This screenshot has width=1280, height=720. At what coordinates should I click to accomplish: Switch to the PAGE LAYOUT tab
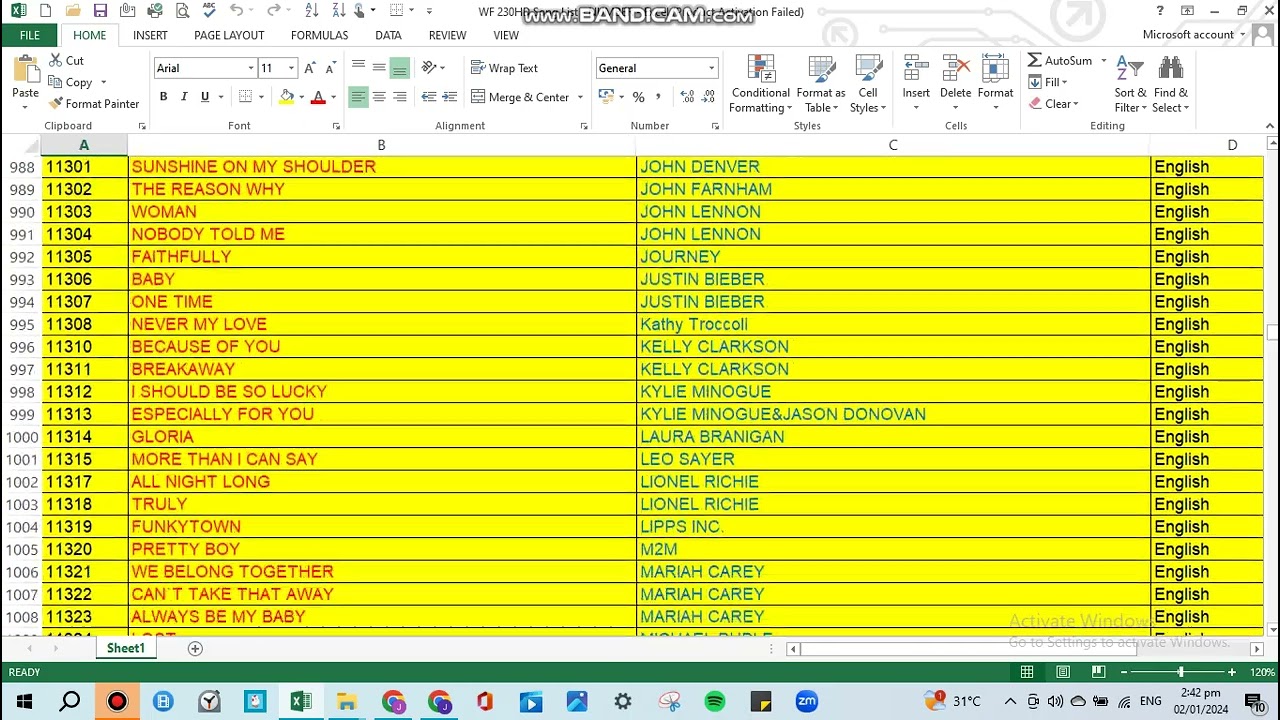[229, 35]
